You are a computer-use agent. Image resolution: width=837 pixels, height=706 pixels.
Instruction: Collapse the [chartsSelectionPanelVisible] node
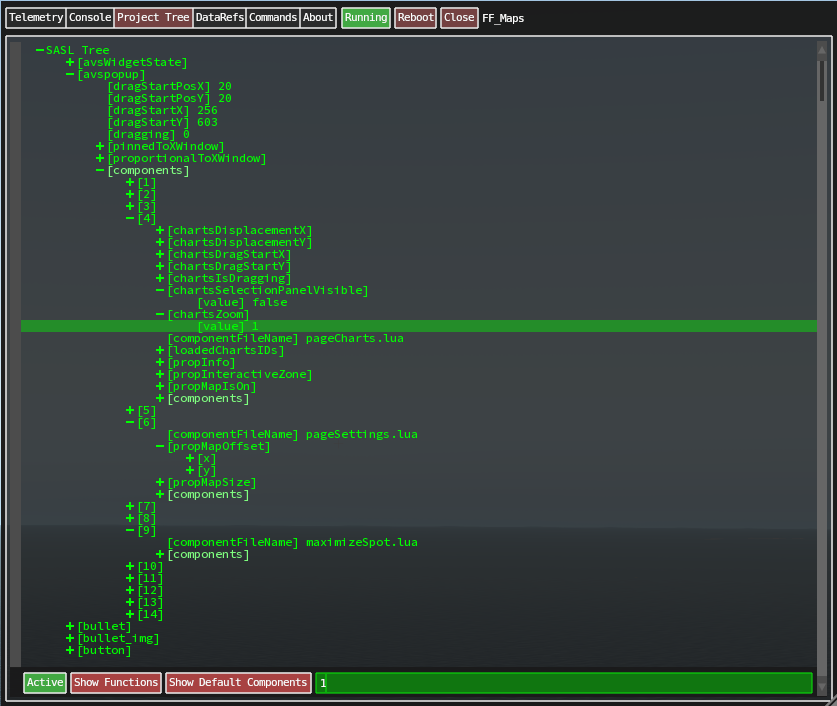click(x=159, y=290)
